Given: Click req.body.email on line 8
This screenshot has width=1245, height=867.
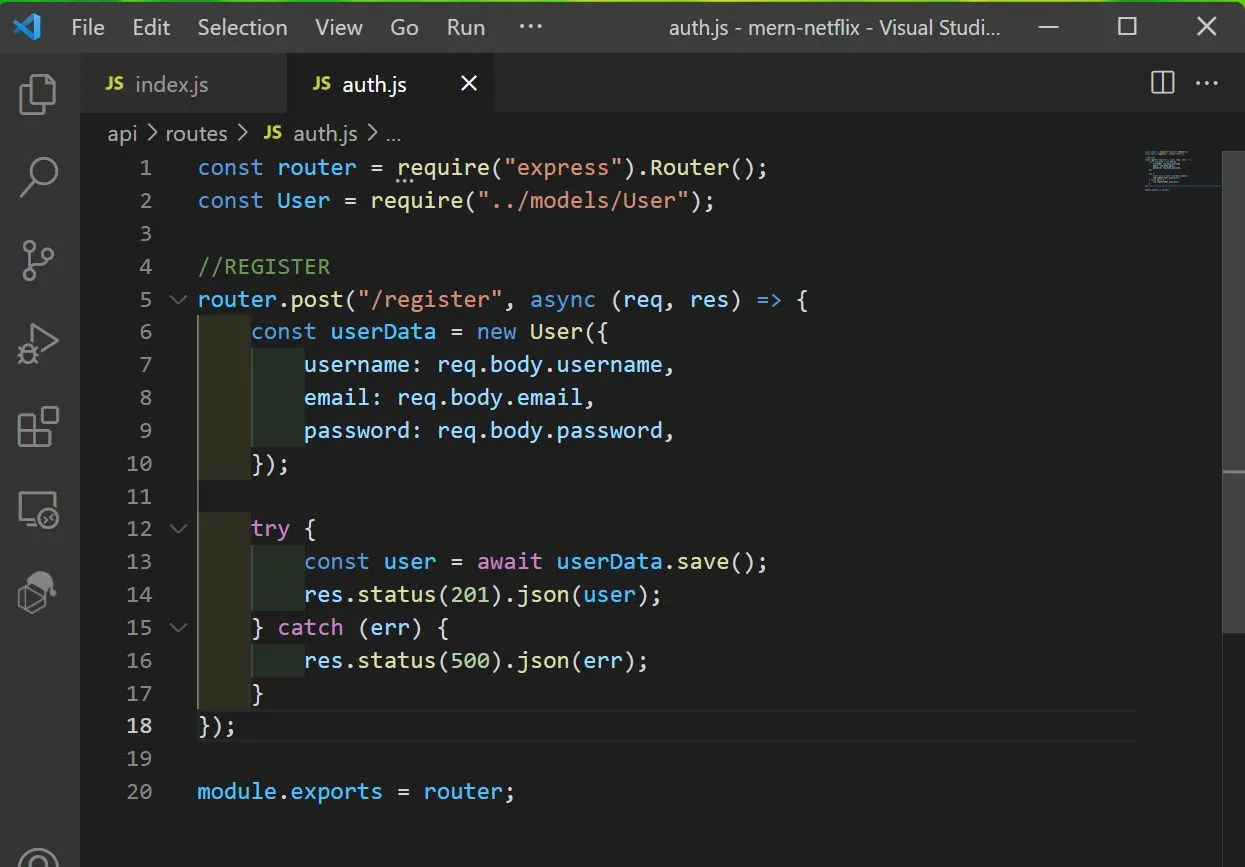Looking at the screenshot, I should (490, 398).
